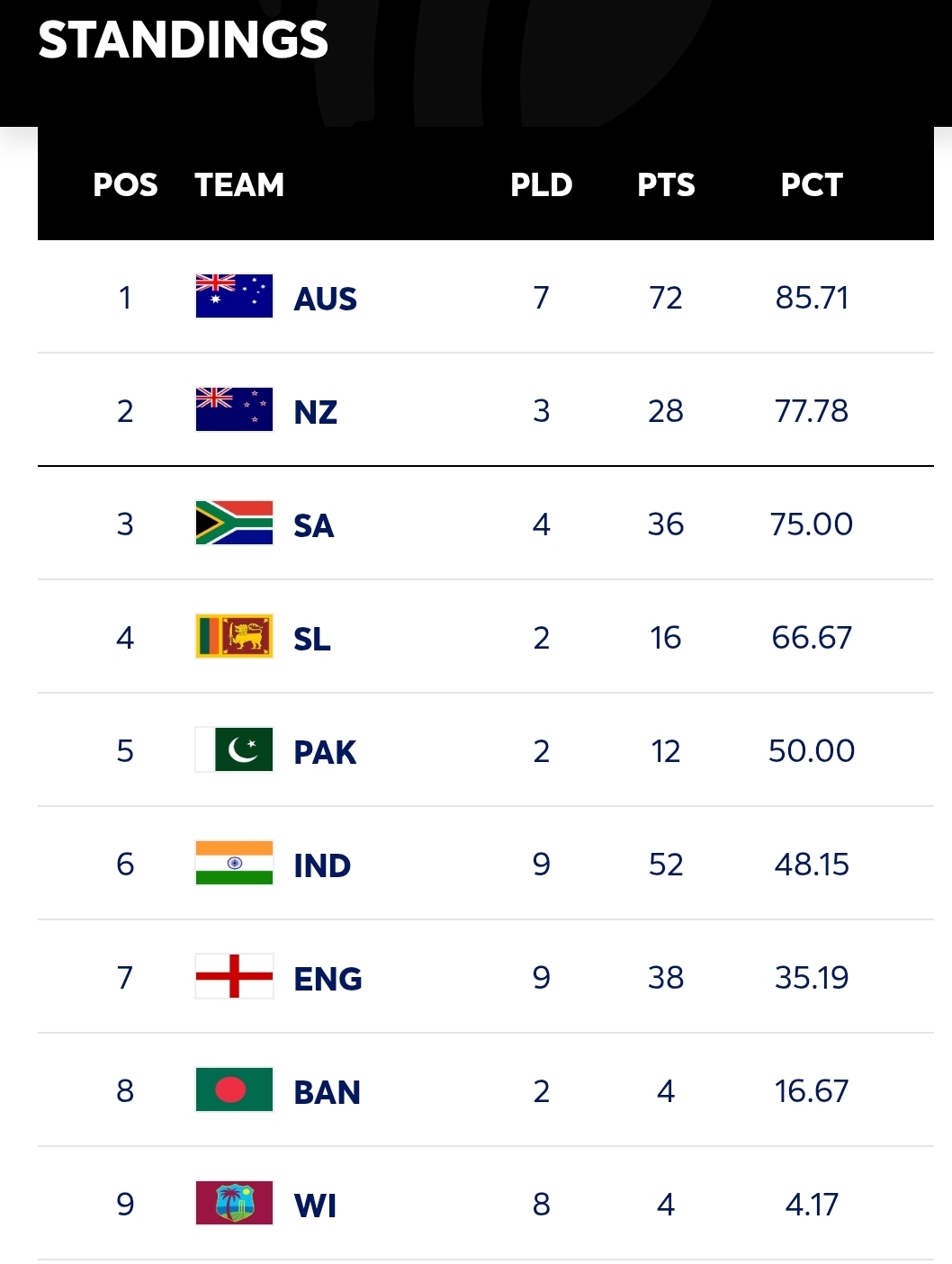Image resolution: width=952 pixels, height=1264 pixels.
Task: Click the TEAM column header
Action: coord(239,184)
